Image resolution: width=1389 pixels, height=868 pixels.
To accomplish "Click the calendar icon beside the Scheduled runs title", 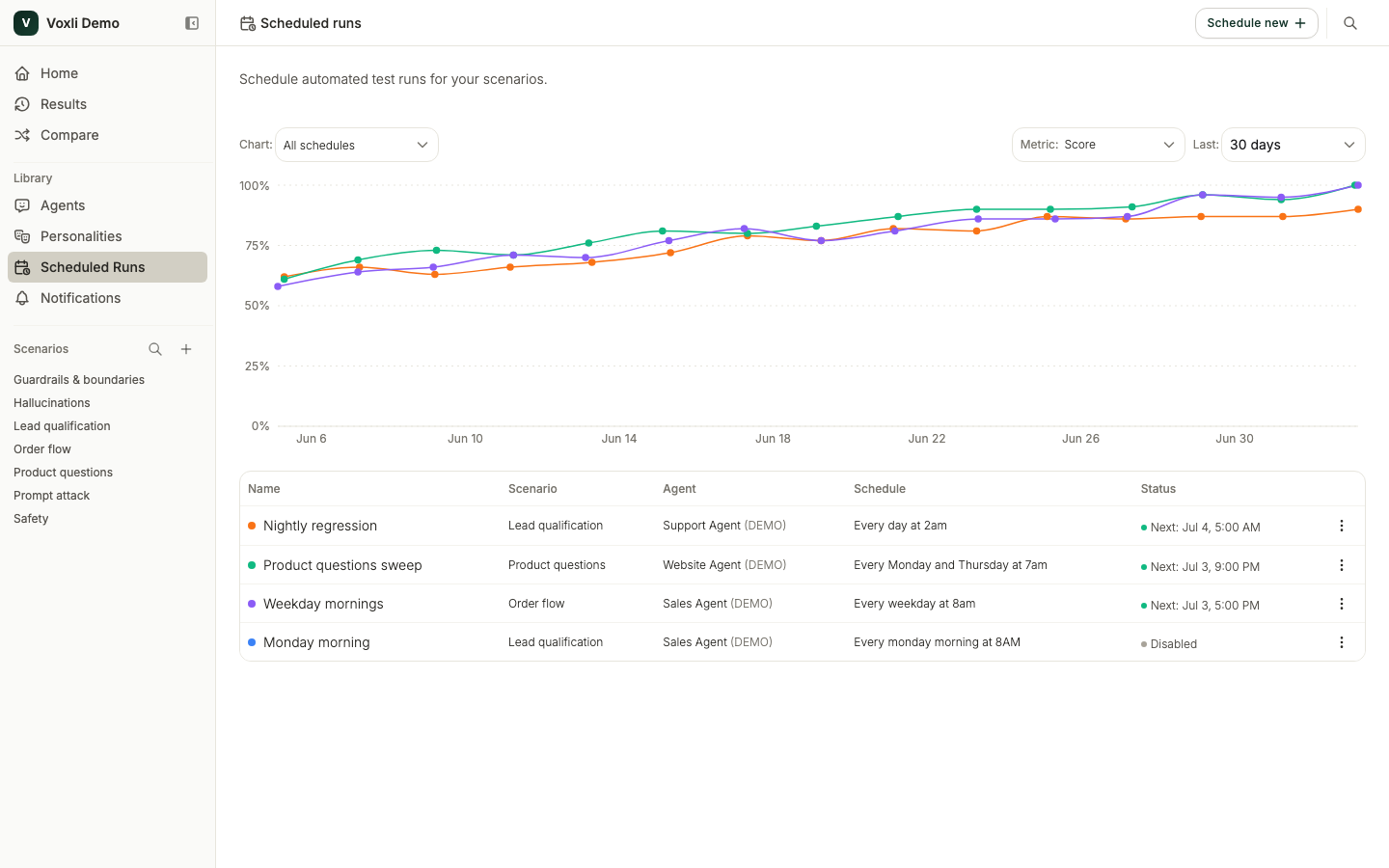I will pos(248,23).
